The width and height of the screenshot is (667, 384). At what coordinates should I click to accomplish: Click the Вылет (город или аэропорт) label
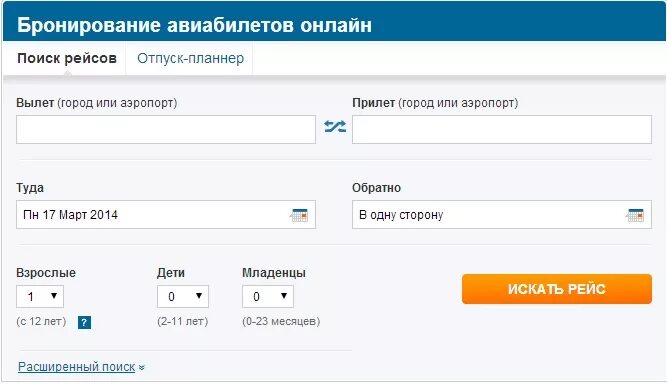pos(97,103)
